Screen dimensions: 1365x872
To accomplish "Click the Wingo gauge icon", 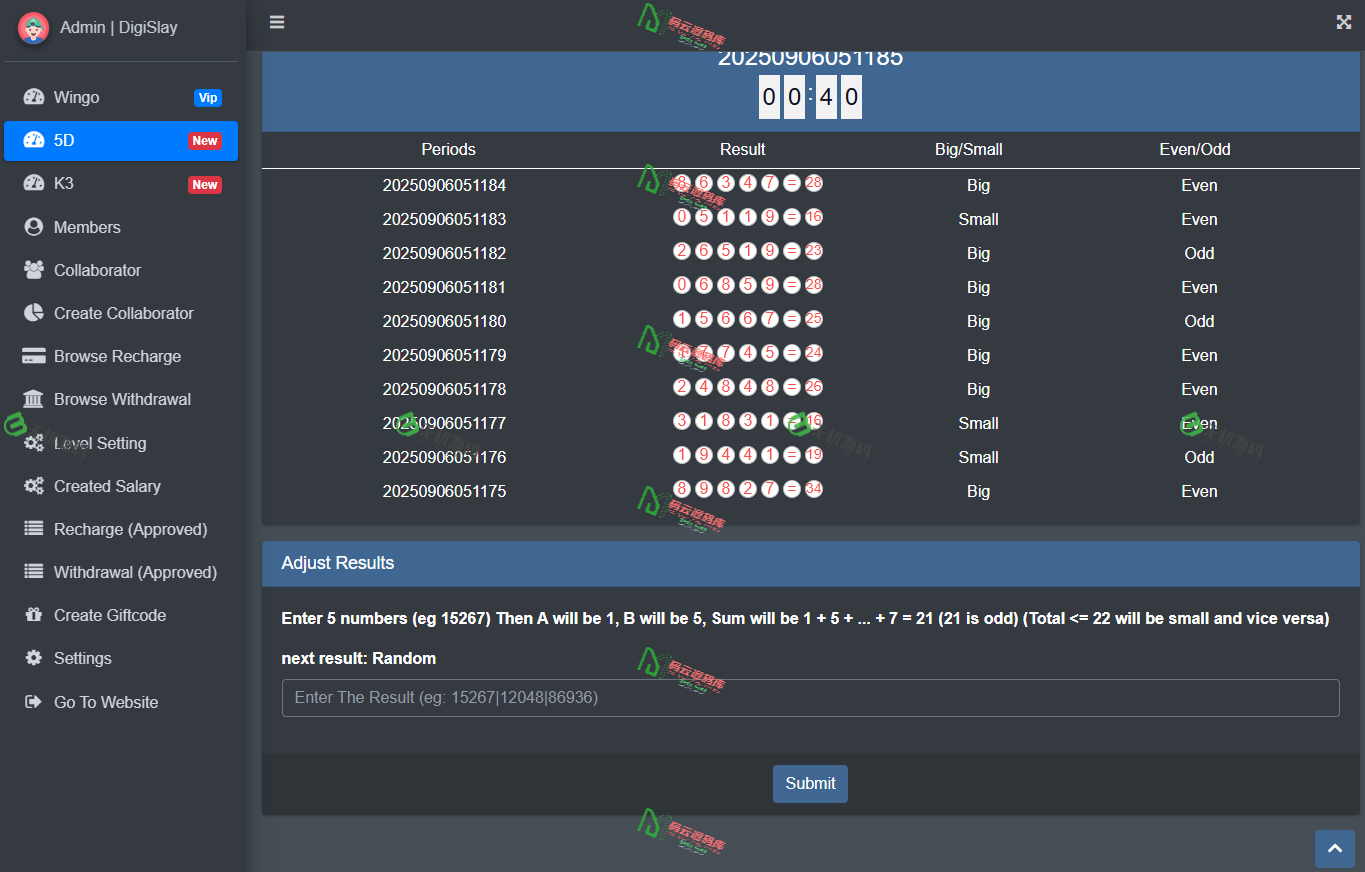I will [x=34, y=97].
